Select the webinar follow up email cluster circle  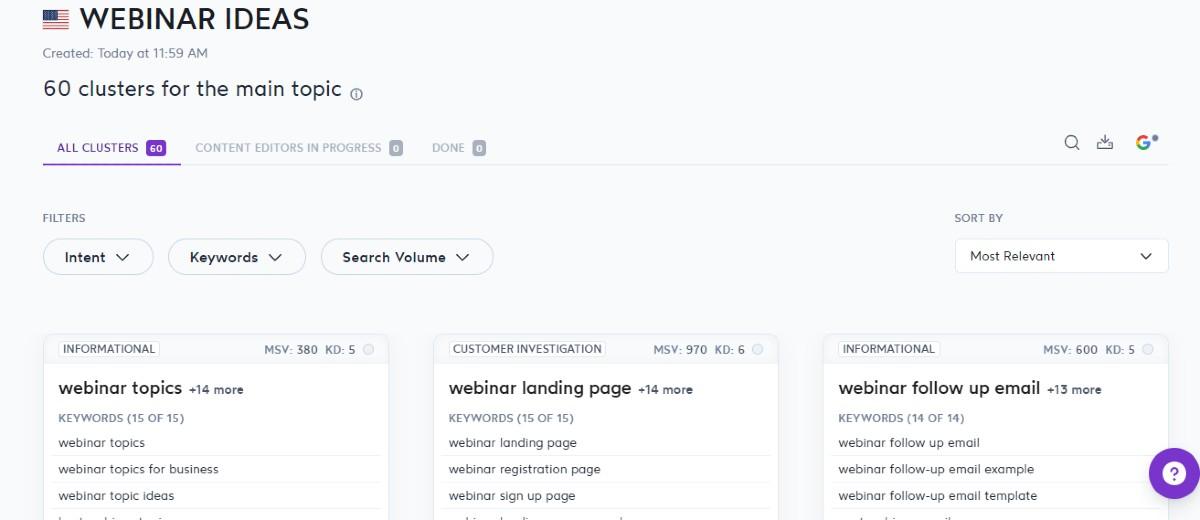point(1147,350)
